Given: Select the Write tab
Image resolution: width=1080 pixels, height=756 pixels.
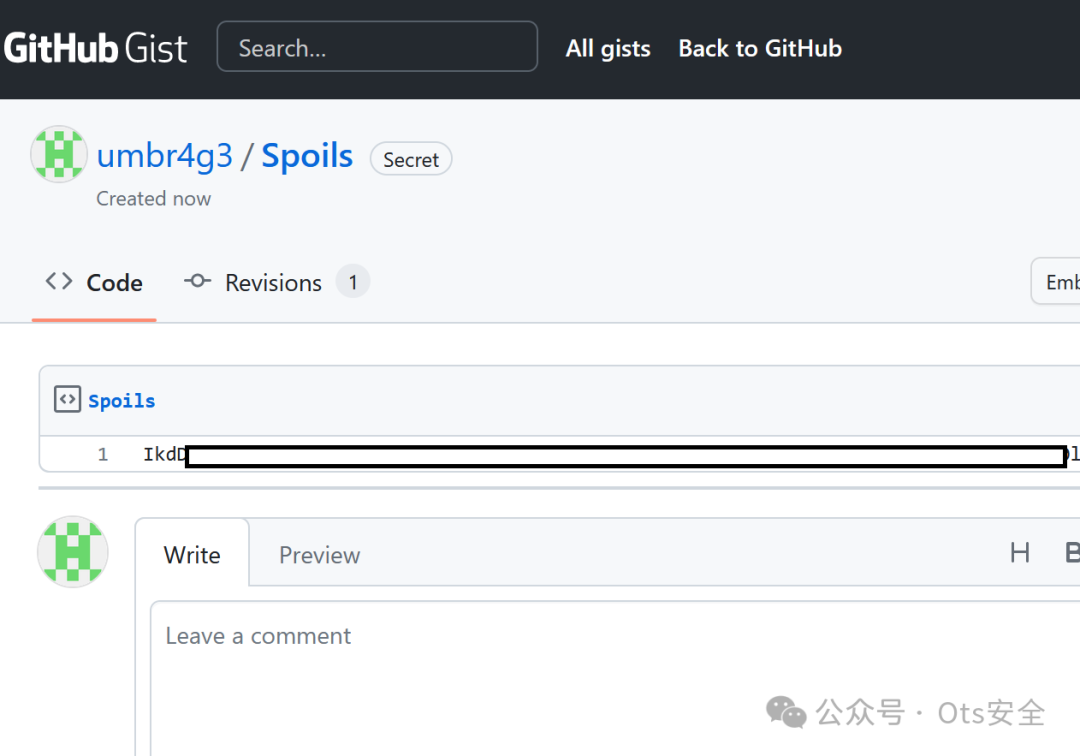Looking at the screenshot, I should (192, 555).
